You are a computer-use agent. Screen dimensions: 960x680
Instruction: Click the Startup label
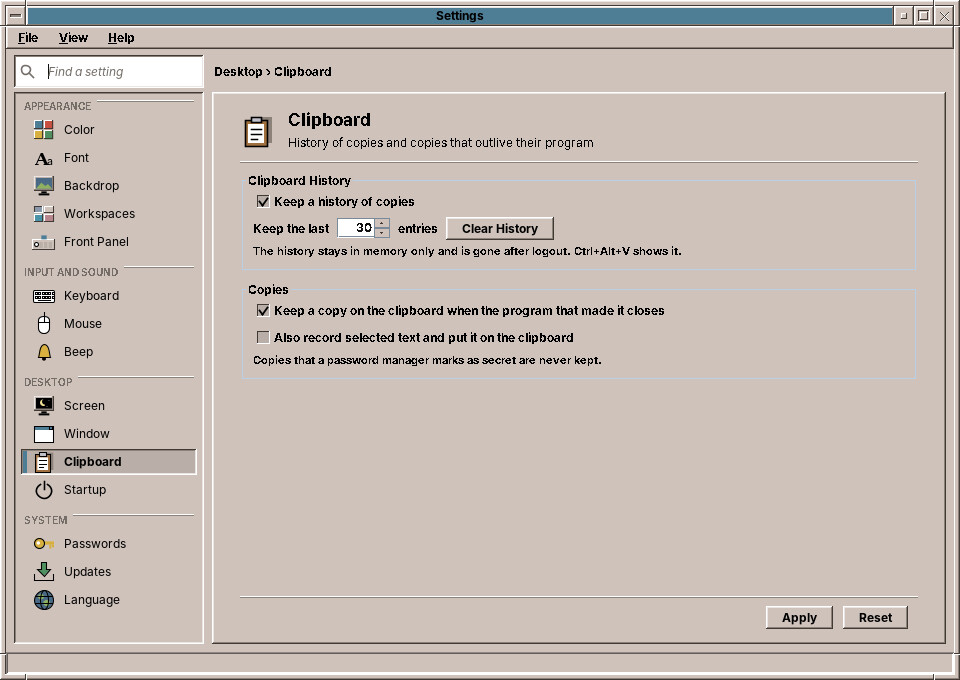[85, 490]
